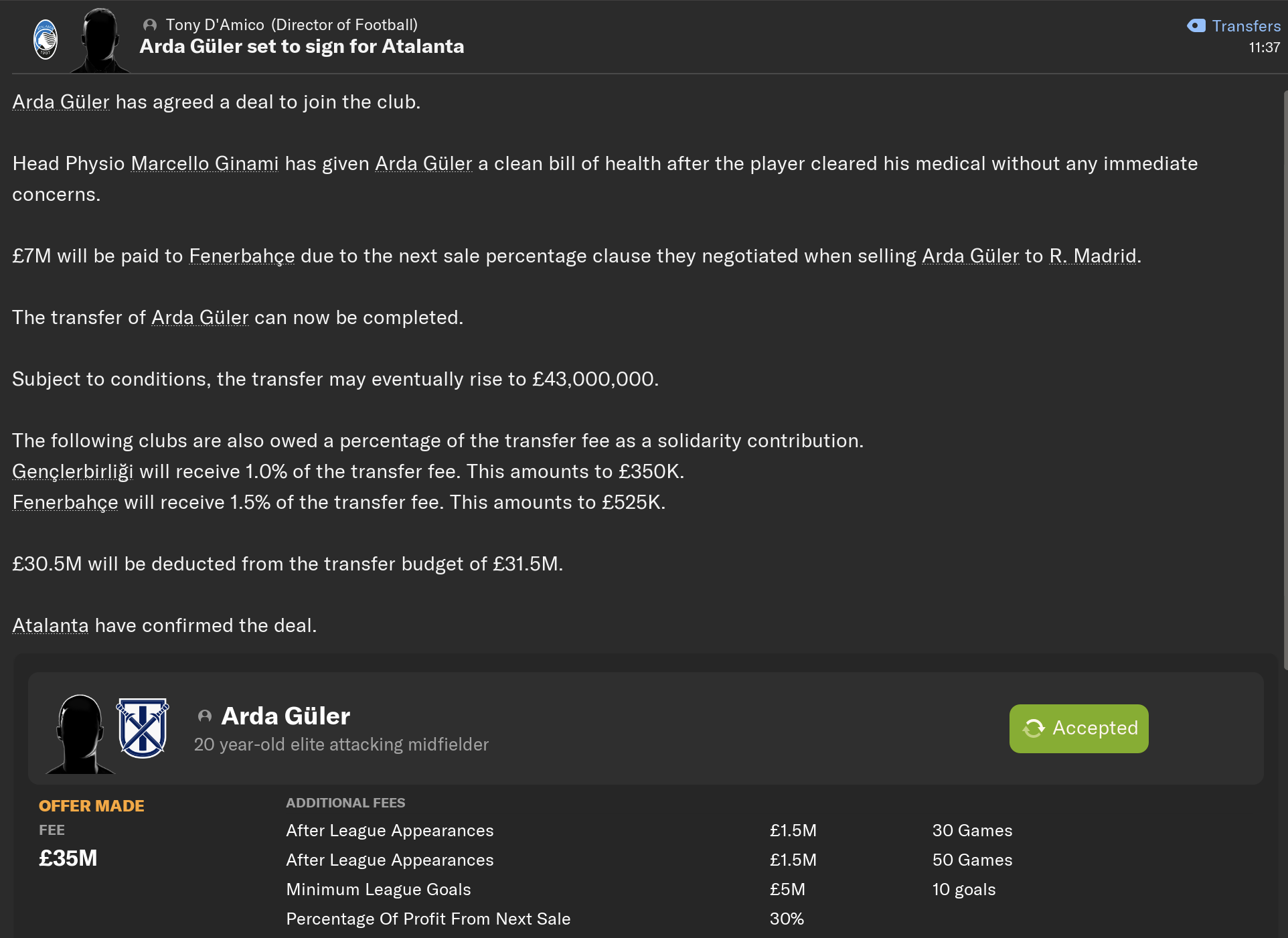
Task: Click Tony D'Amico's silhouette portrait
Action: tap(100, 40)
